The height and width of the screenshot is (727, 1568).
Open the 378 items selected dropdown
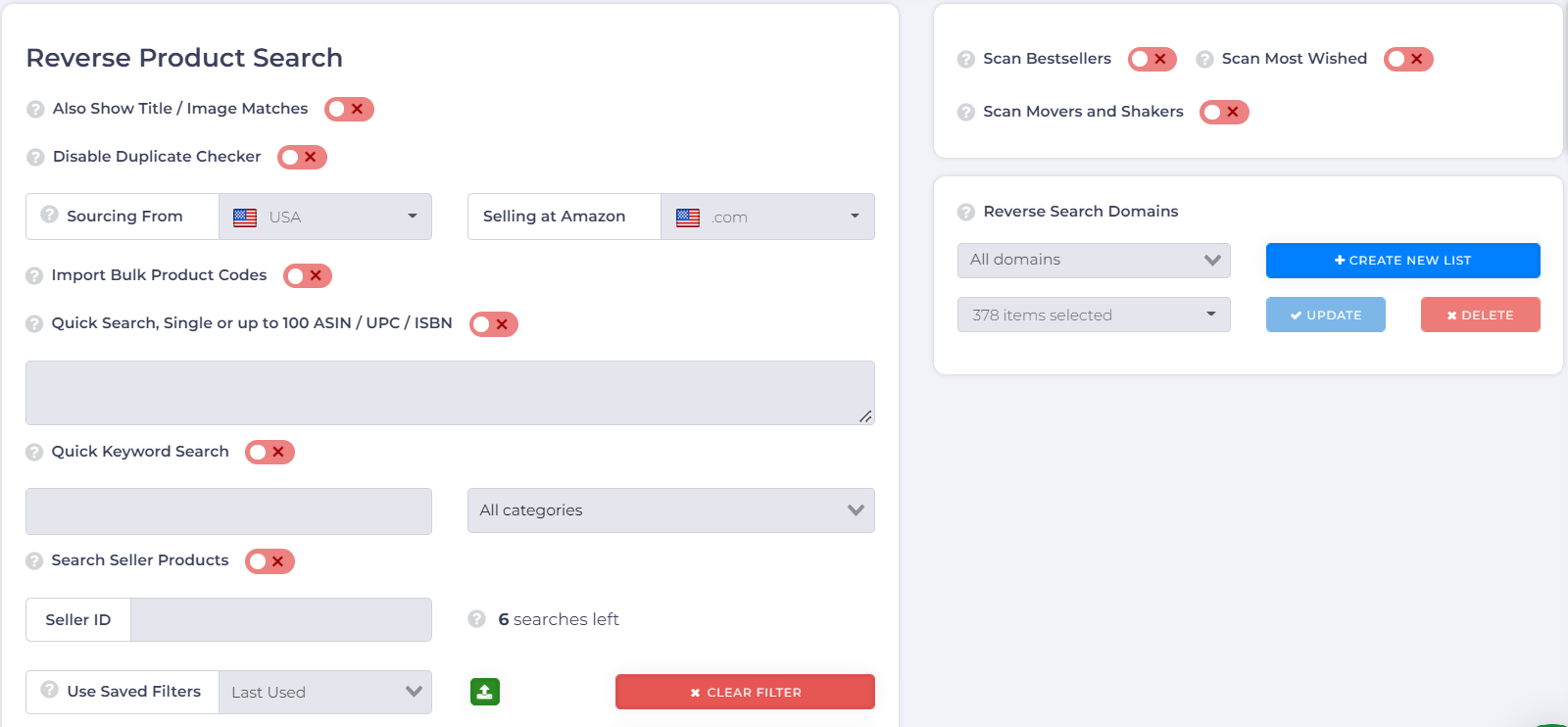pyautogui.click(x=1094, y=315)
